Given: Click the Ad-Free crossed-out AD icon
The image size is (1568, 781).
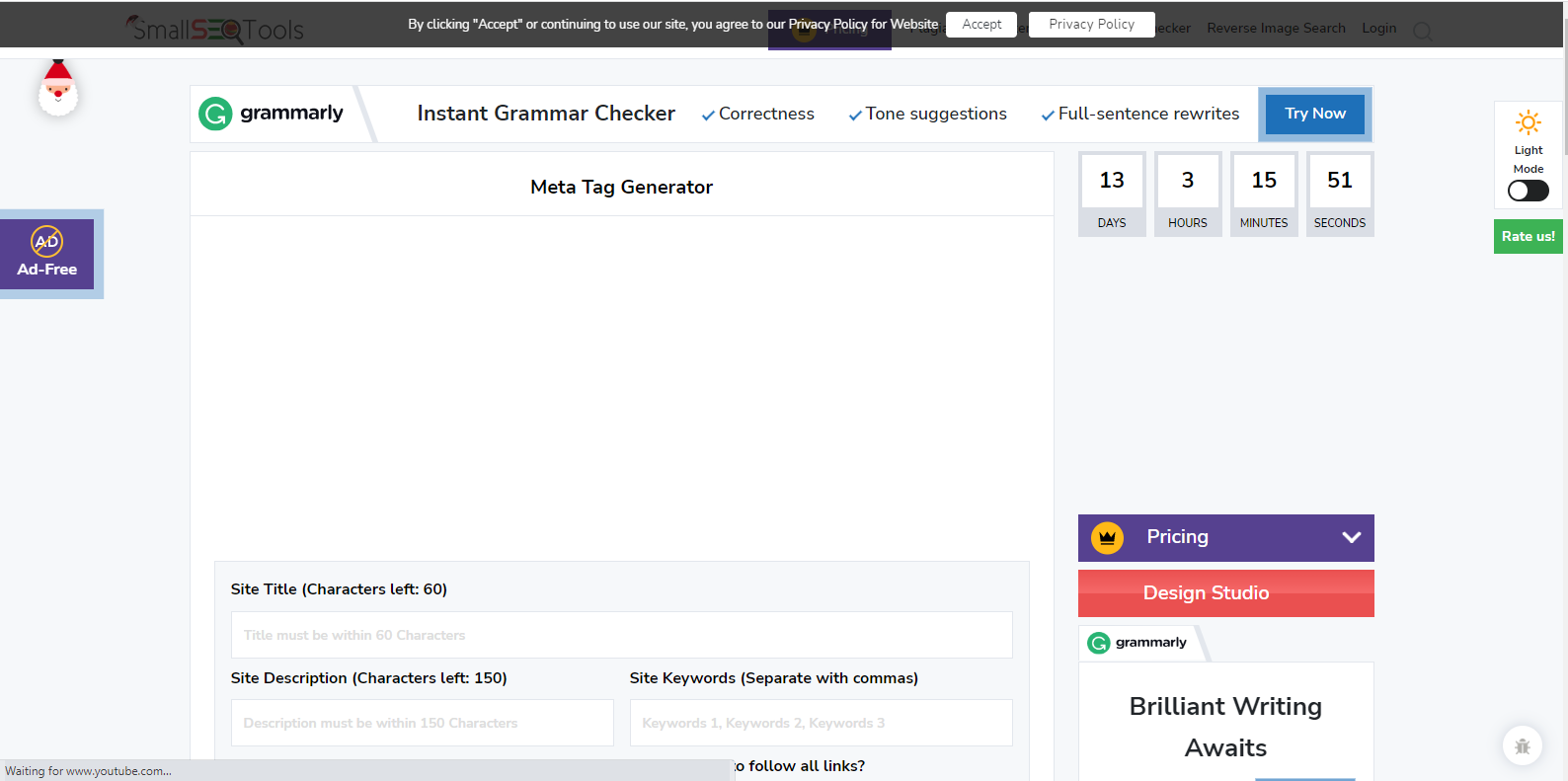Looking at the screenshot, I should (x=46, y=241).
